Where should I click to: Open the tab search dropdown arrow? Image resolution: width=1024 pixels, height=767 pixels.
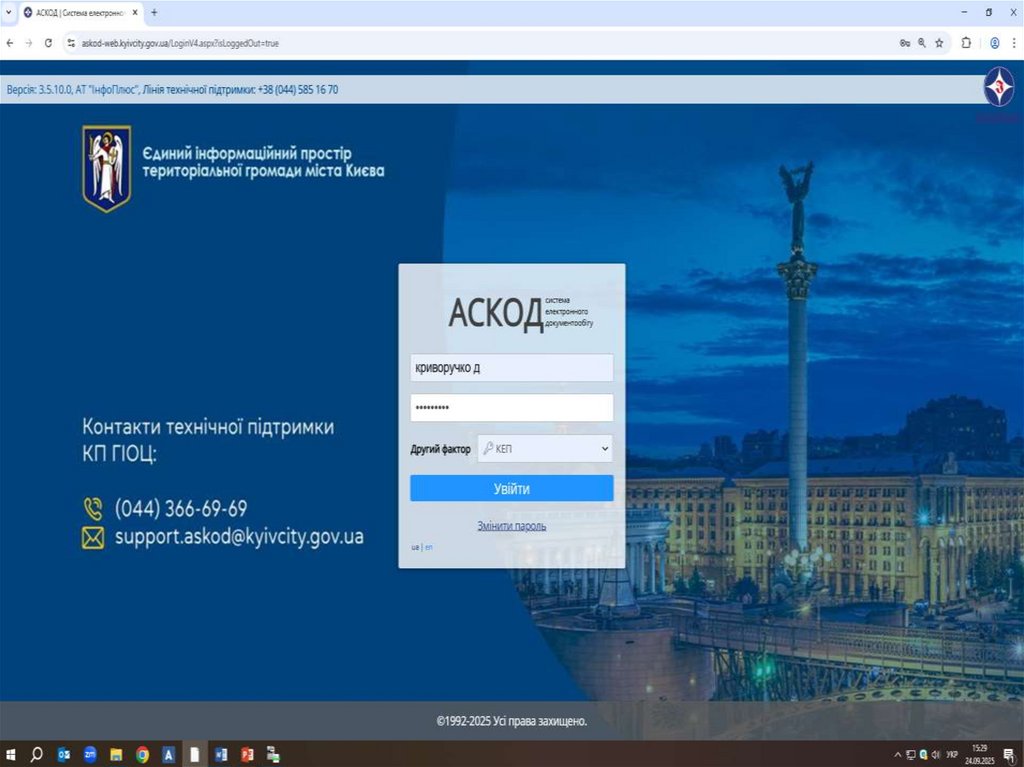point(8,12)
